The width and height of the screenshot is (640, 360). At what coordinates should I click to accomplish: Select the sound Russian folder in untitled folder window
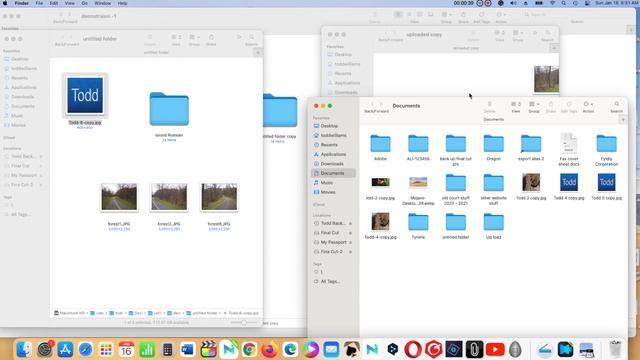169,109
